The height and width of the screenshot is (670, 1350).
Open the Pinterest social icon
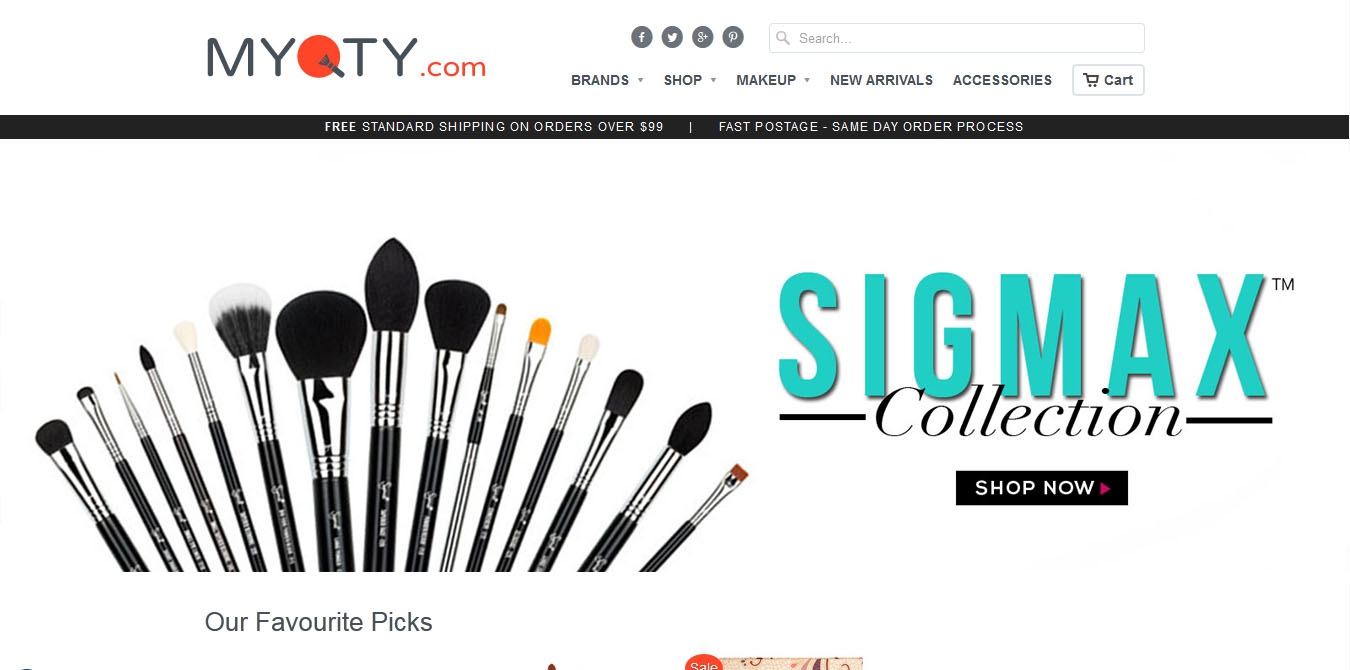[x=733, y=37]
